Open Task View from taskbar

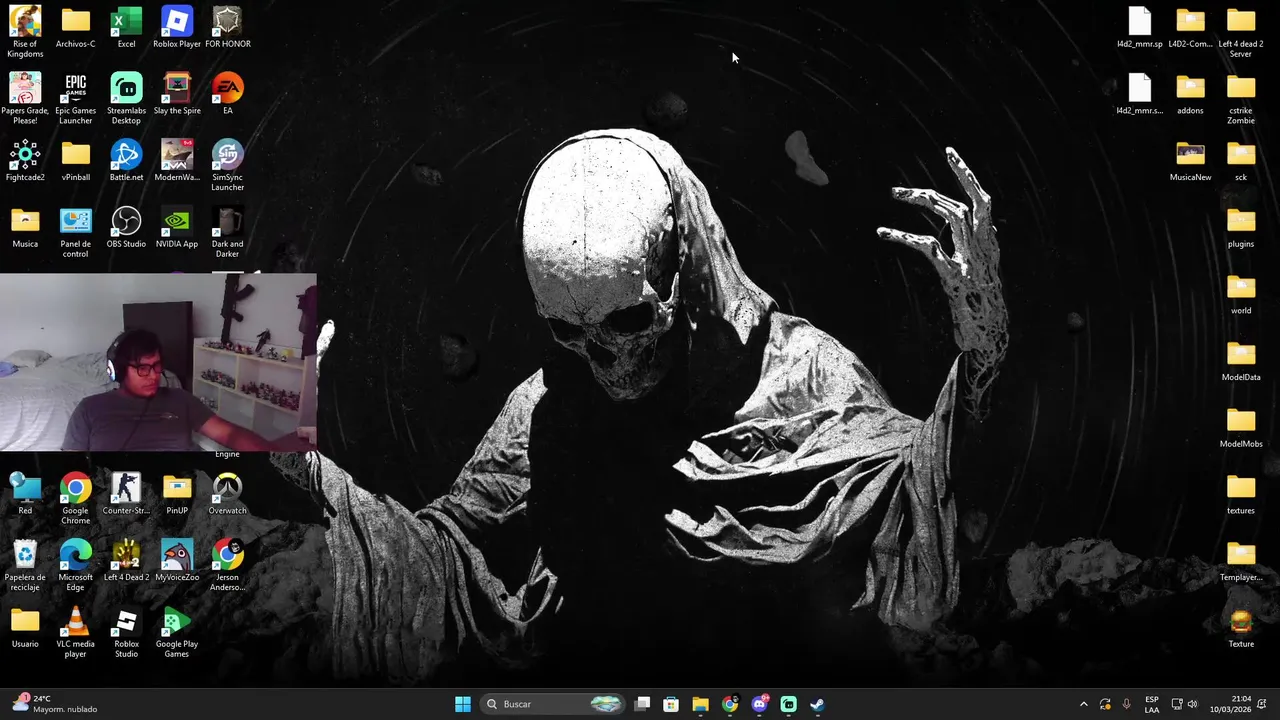click(x=643, y=704)
